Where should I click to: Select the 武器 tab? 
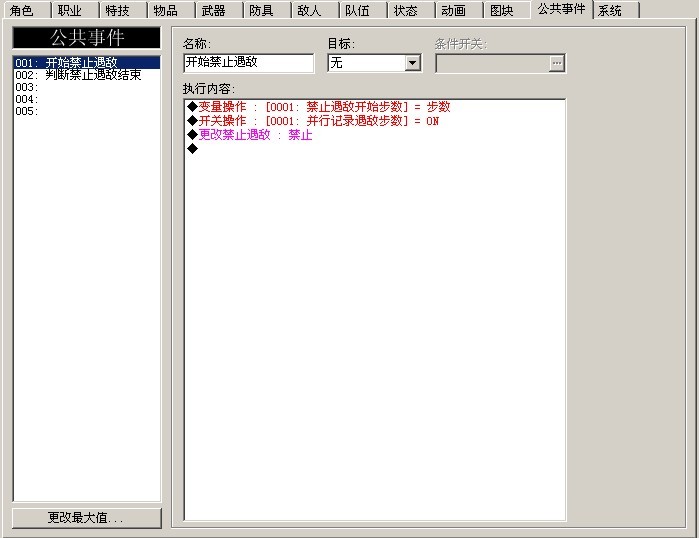219,10
